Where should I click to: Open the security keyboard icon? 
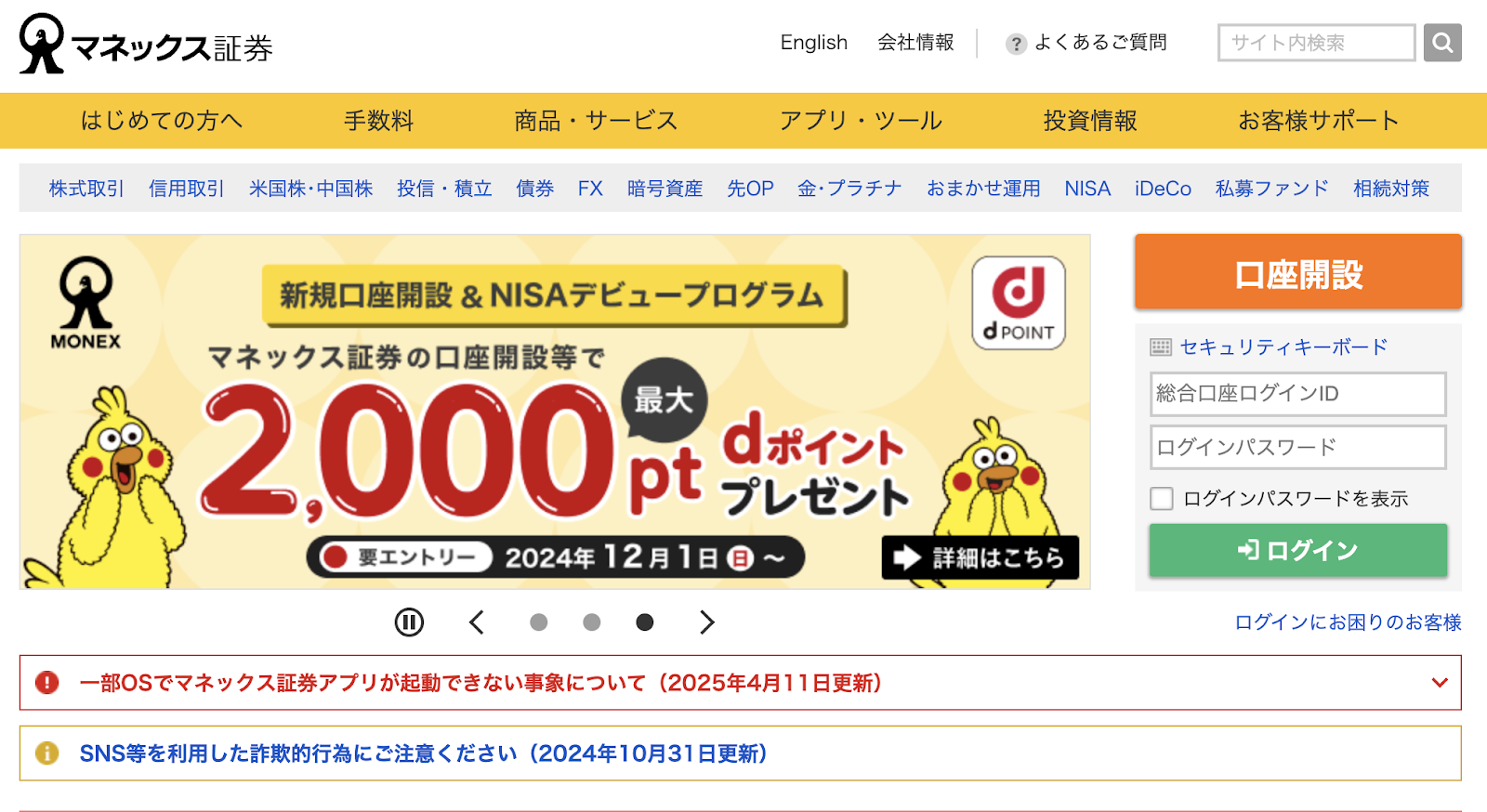(1161, 347)
